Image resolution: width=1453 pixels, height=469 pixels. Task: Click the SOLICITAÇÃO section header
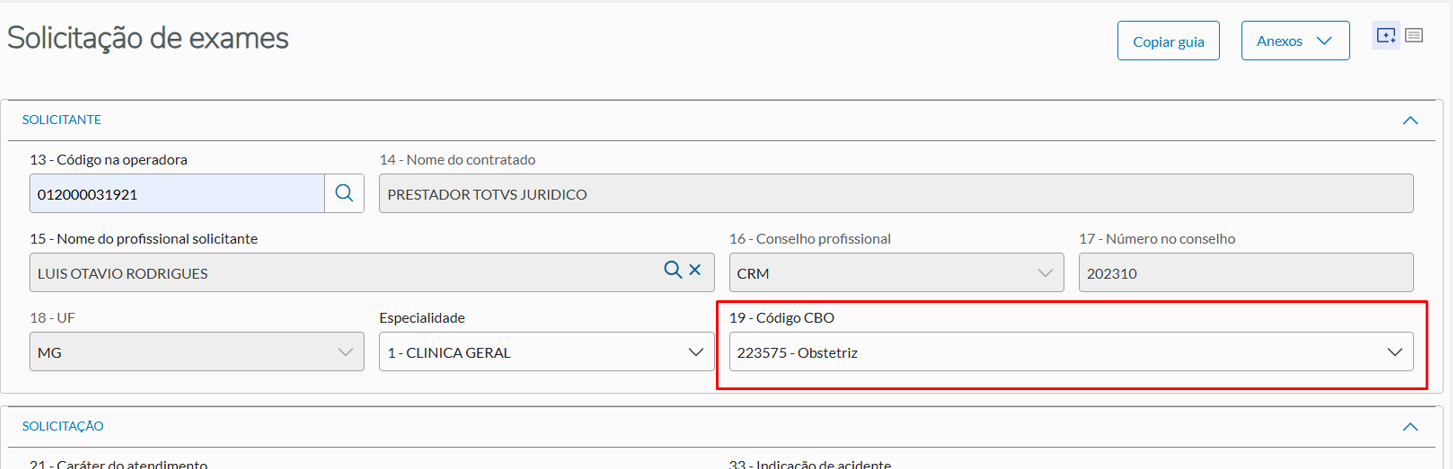click(x=63, y=426)
